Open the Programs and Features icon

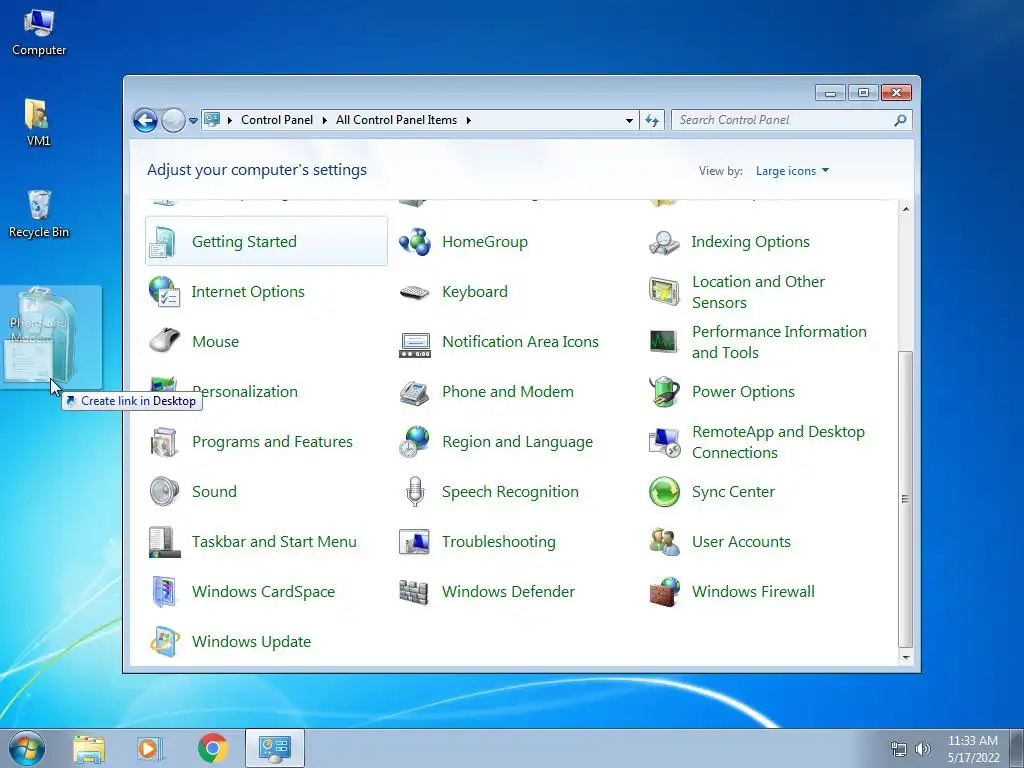click(163, 442)
